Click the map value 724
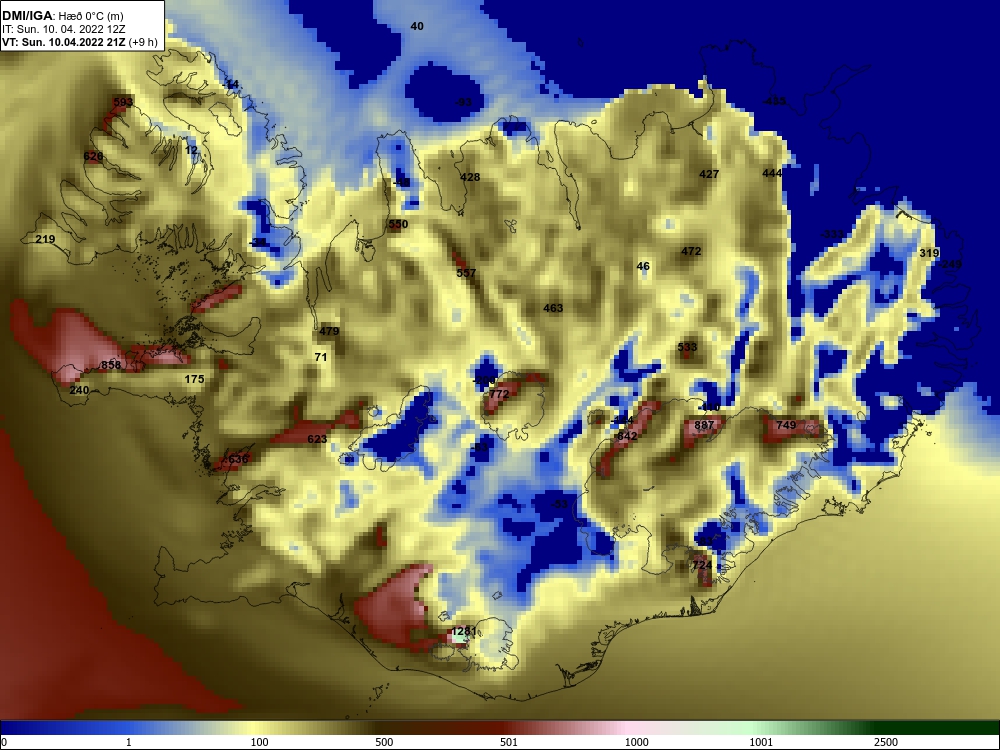1000x750 pixels. 702,565
